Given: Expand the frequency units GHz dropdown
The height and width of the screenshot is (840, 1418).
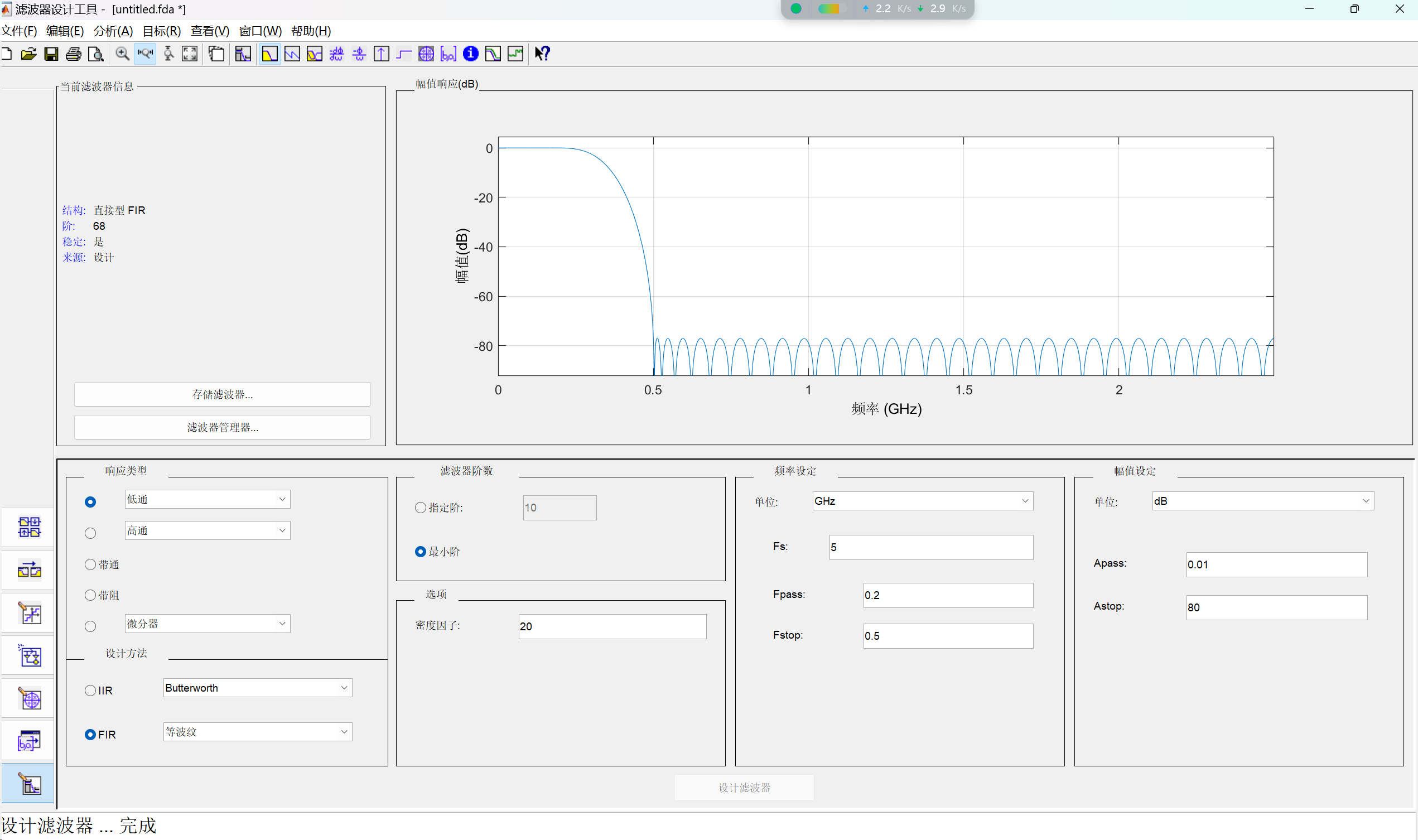Looking at the screenshot, I should pyautogui.click(x=922, y=501).
